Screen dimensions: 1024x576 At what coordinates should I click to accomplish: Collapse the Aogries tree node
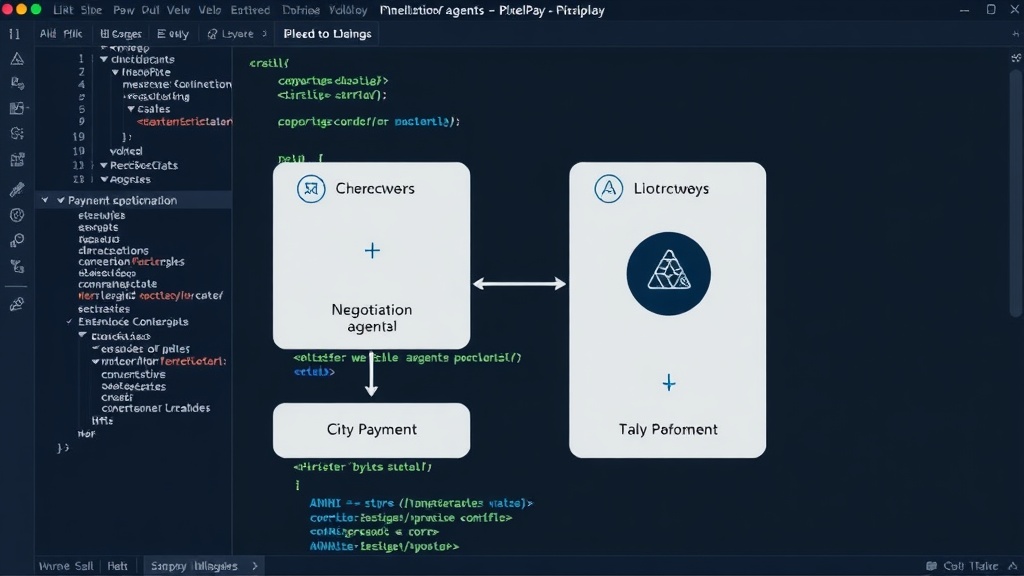[x=104, y=180]
